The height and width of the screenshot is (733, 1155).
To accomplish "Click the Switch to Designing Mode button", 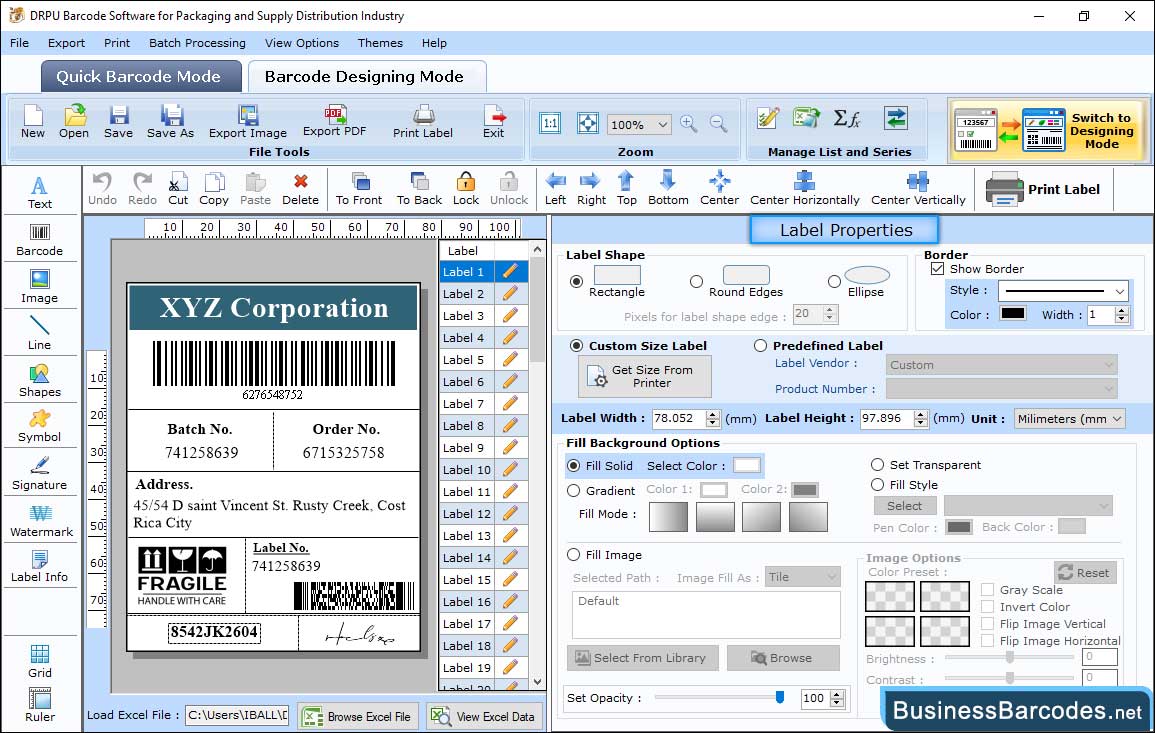I will pos(1049,130).
